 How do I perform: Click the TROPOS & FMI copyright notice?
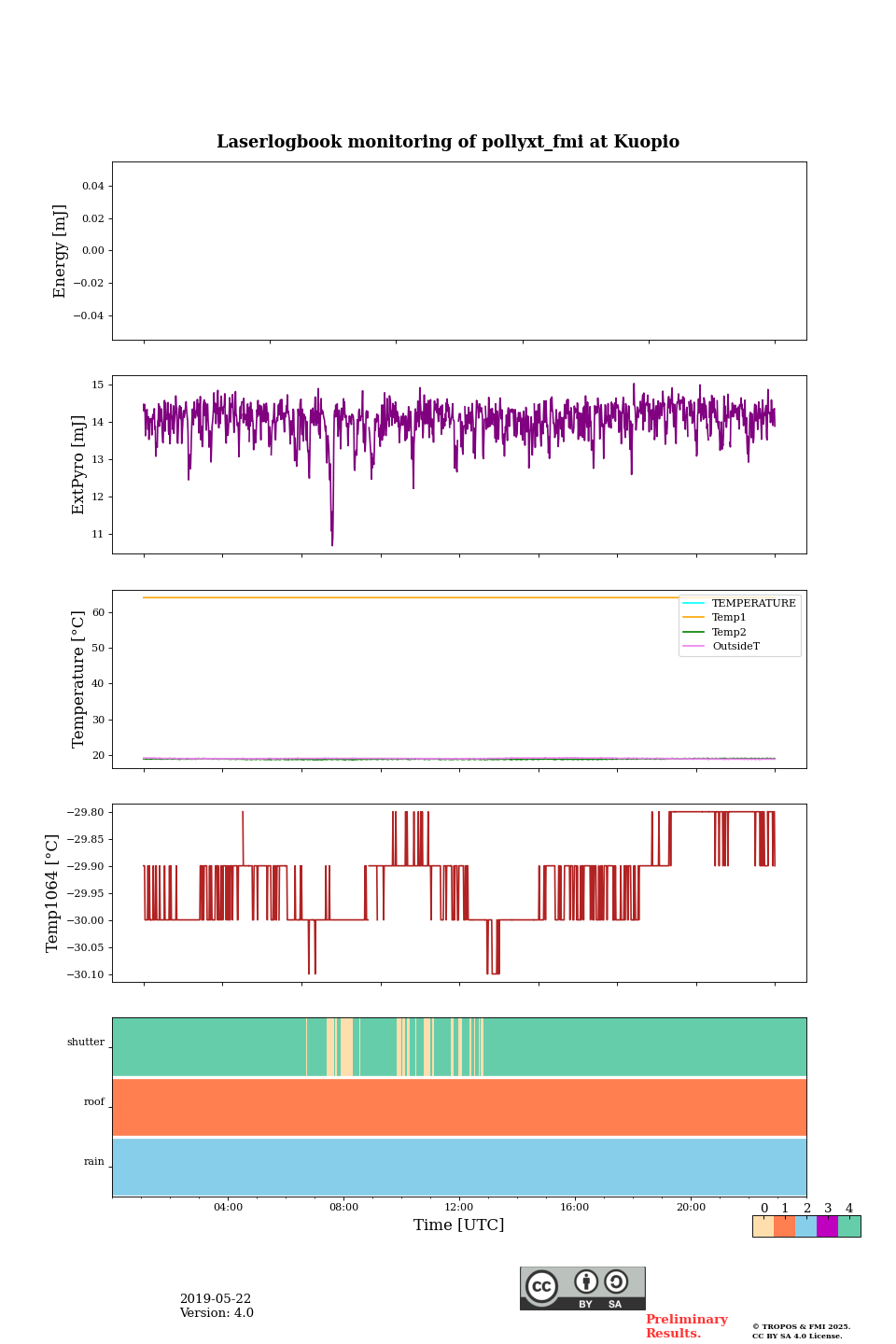click(x=801, y=1331)
